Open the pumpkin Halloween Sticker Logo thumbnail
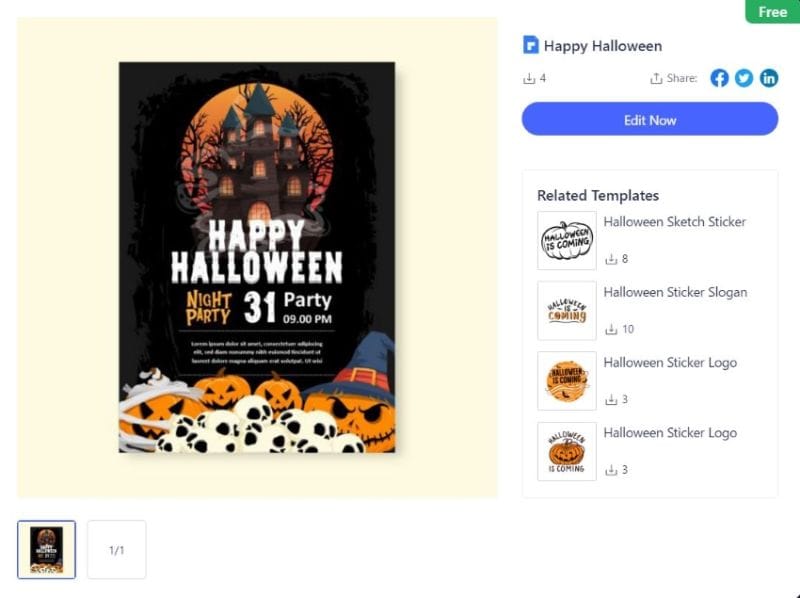 [x=567, y=451]
